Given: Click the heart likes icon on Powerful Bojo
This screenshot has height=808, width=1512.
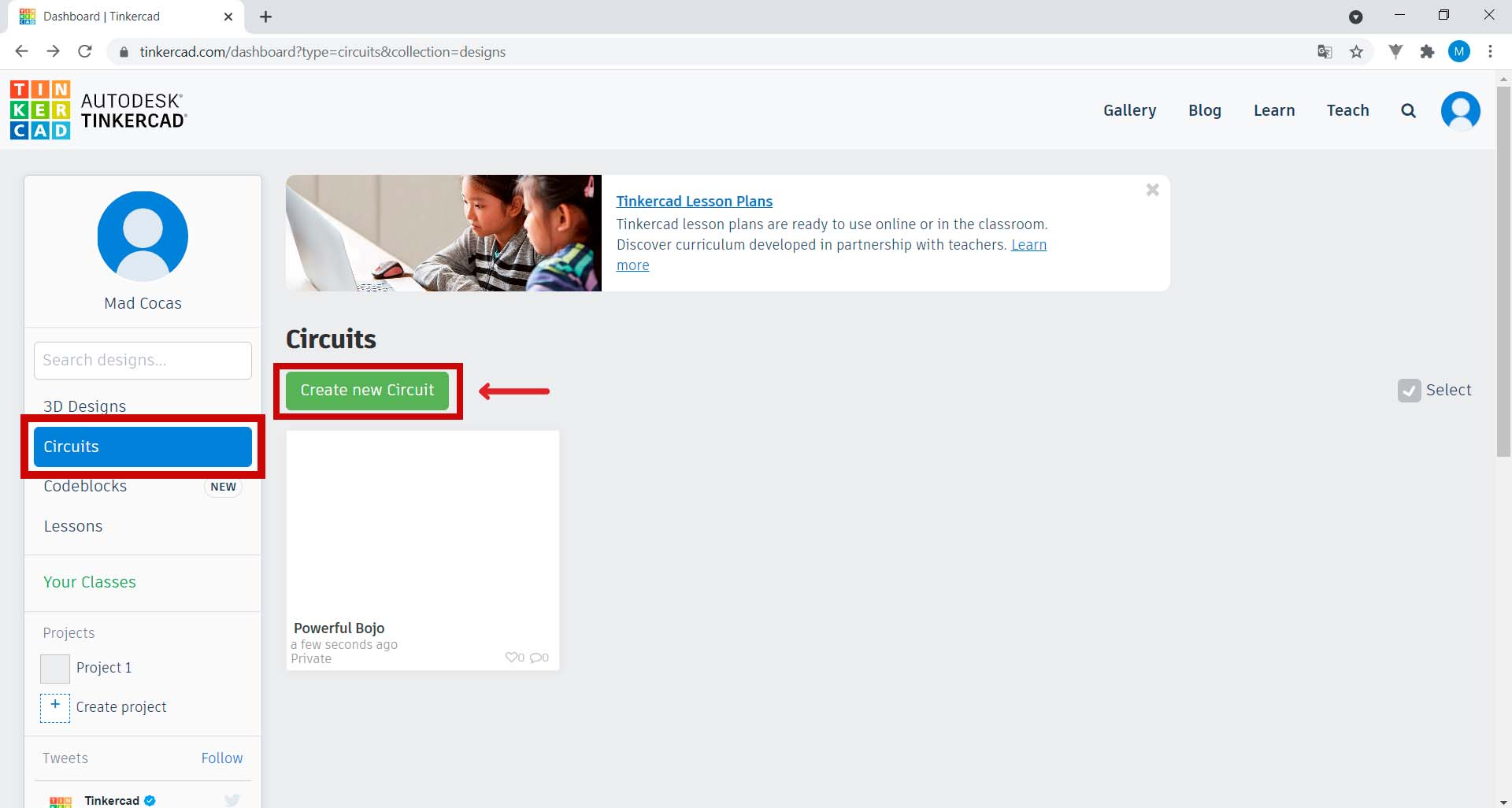Looking at the screenshot, I should pos(512,657).
